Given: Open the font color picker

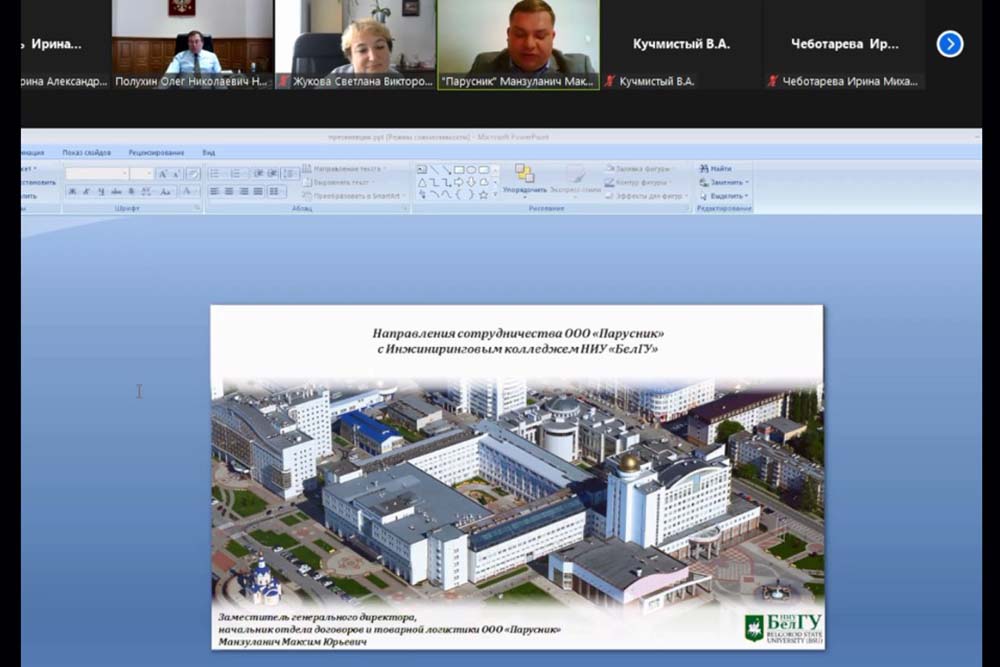Looking at the screenshot, I should (187, 191).
